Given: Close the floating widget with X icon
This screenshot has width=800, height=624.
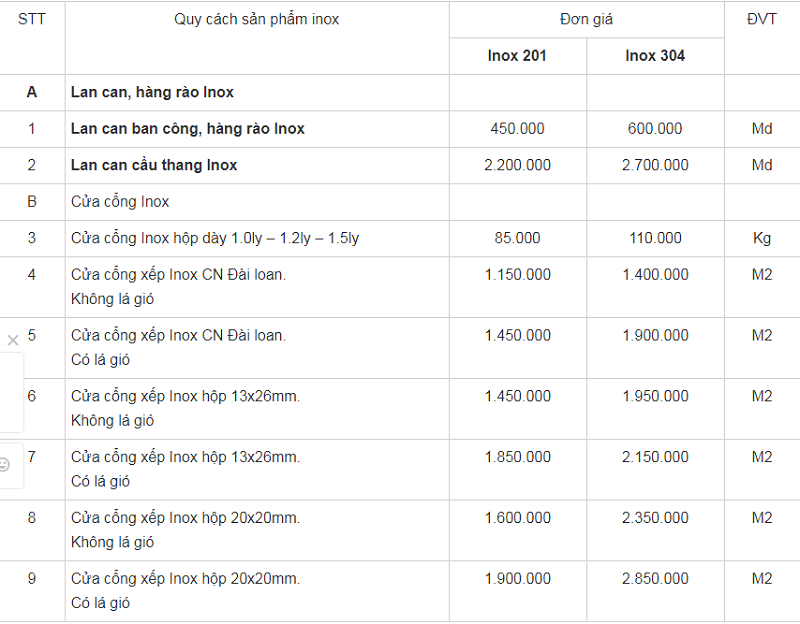Looking at the screenshot, I should click(x=13, y=340).
